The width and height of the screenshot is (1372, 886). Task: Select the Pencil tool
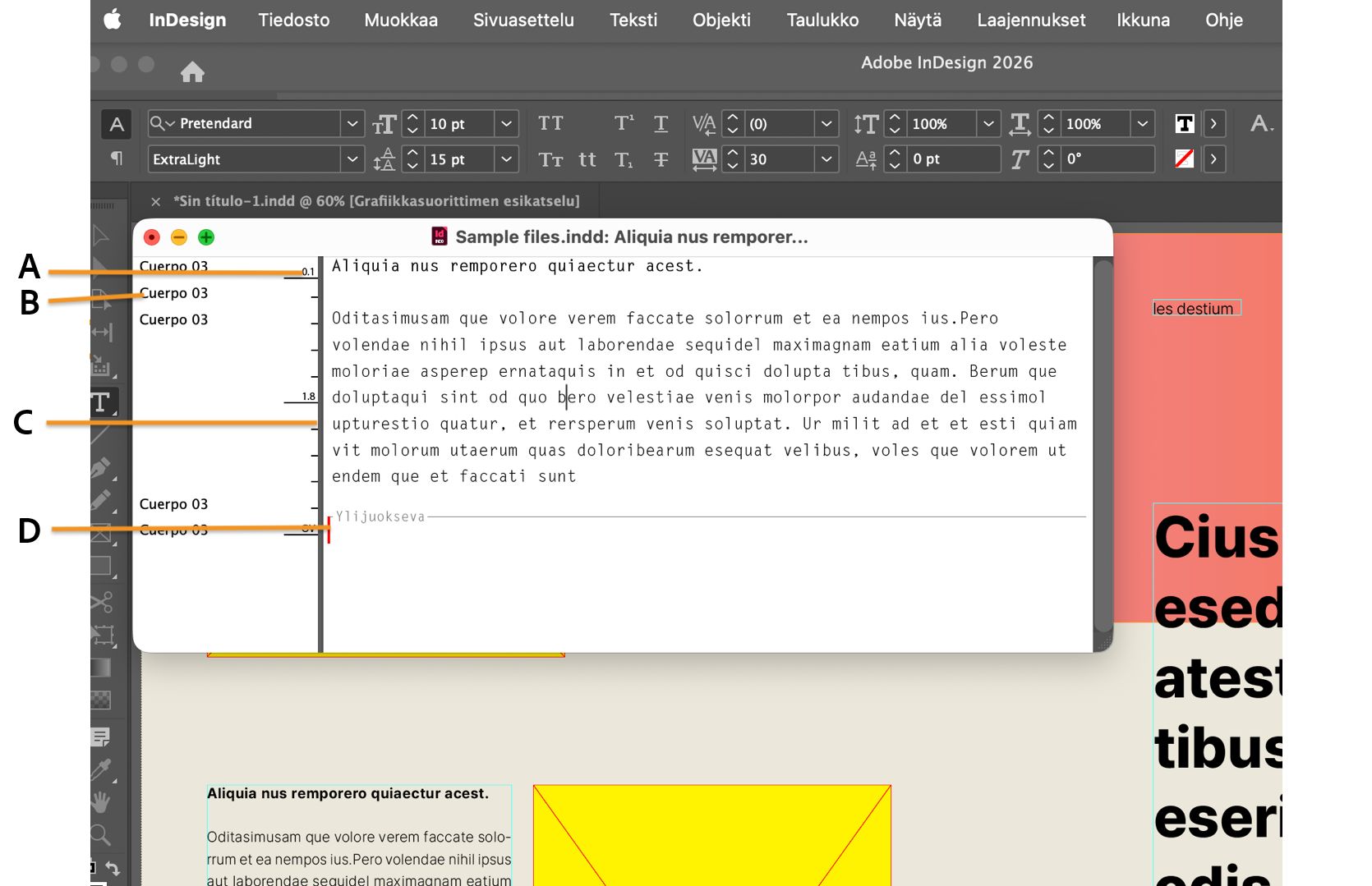coord(101,500)
